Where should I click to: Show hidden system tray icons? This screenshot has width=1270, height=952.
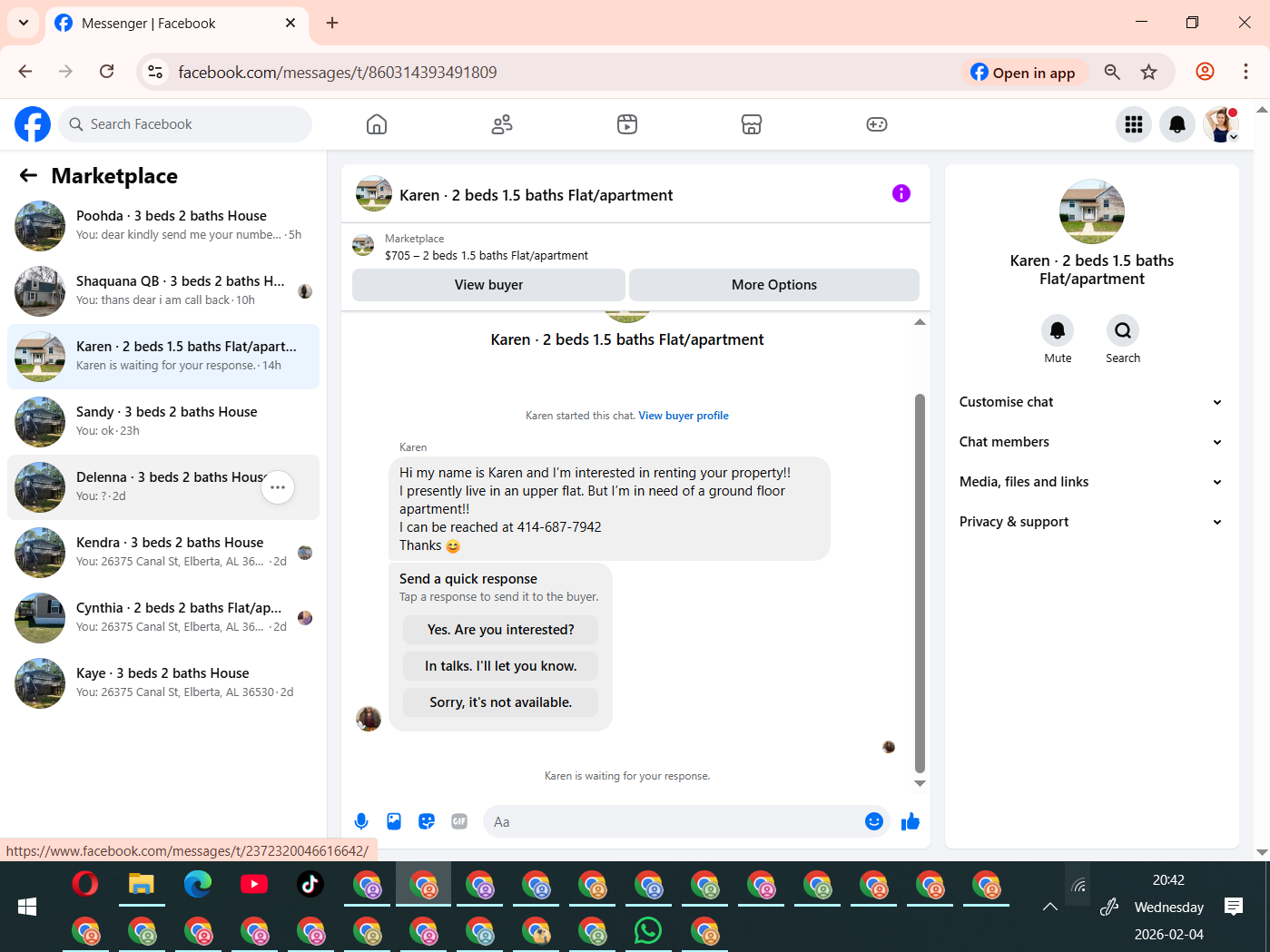pyautogui.click(x=1050, y=907)
